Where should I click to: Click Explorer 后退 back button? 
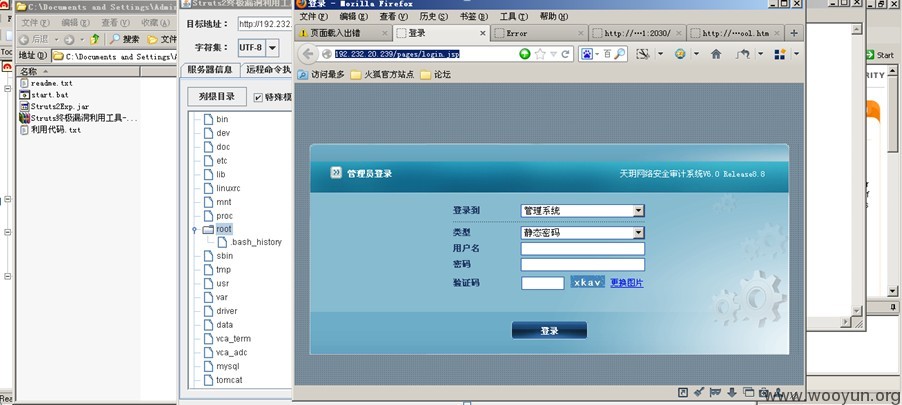[x=35, y=39]
